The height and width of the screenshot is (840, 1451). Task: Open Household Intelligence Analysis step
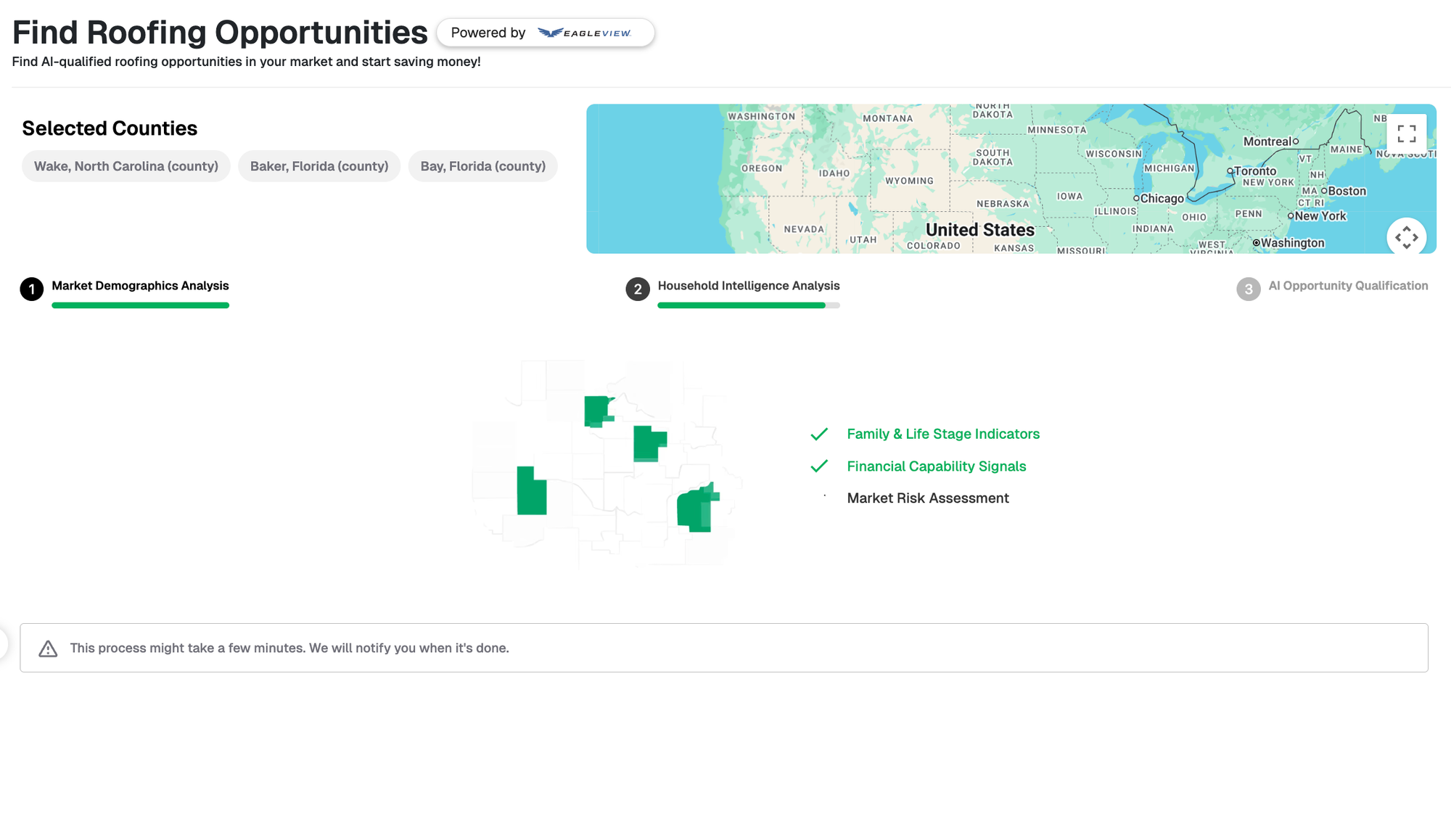(x=748, y=286)
